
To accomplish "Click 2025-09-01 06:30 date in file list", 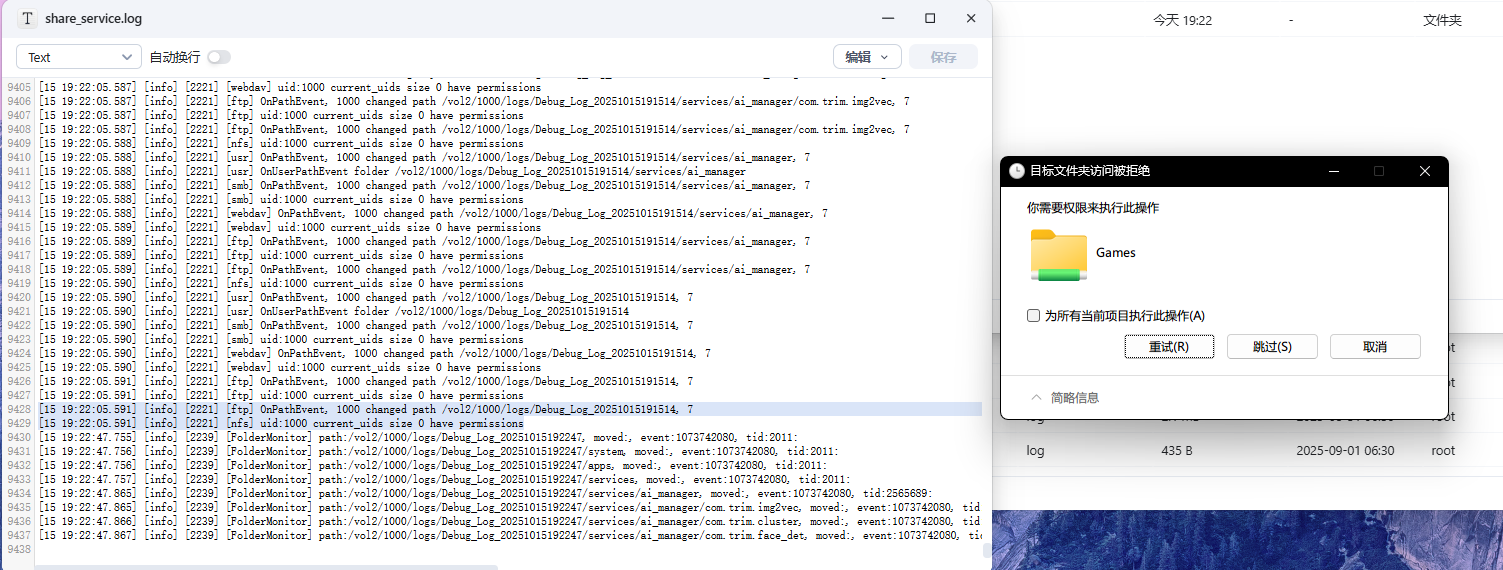I will [1345, 451].
